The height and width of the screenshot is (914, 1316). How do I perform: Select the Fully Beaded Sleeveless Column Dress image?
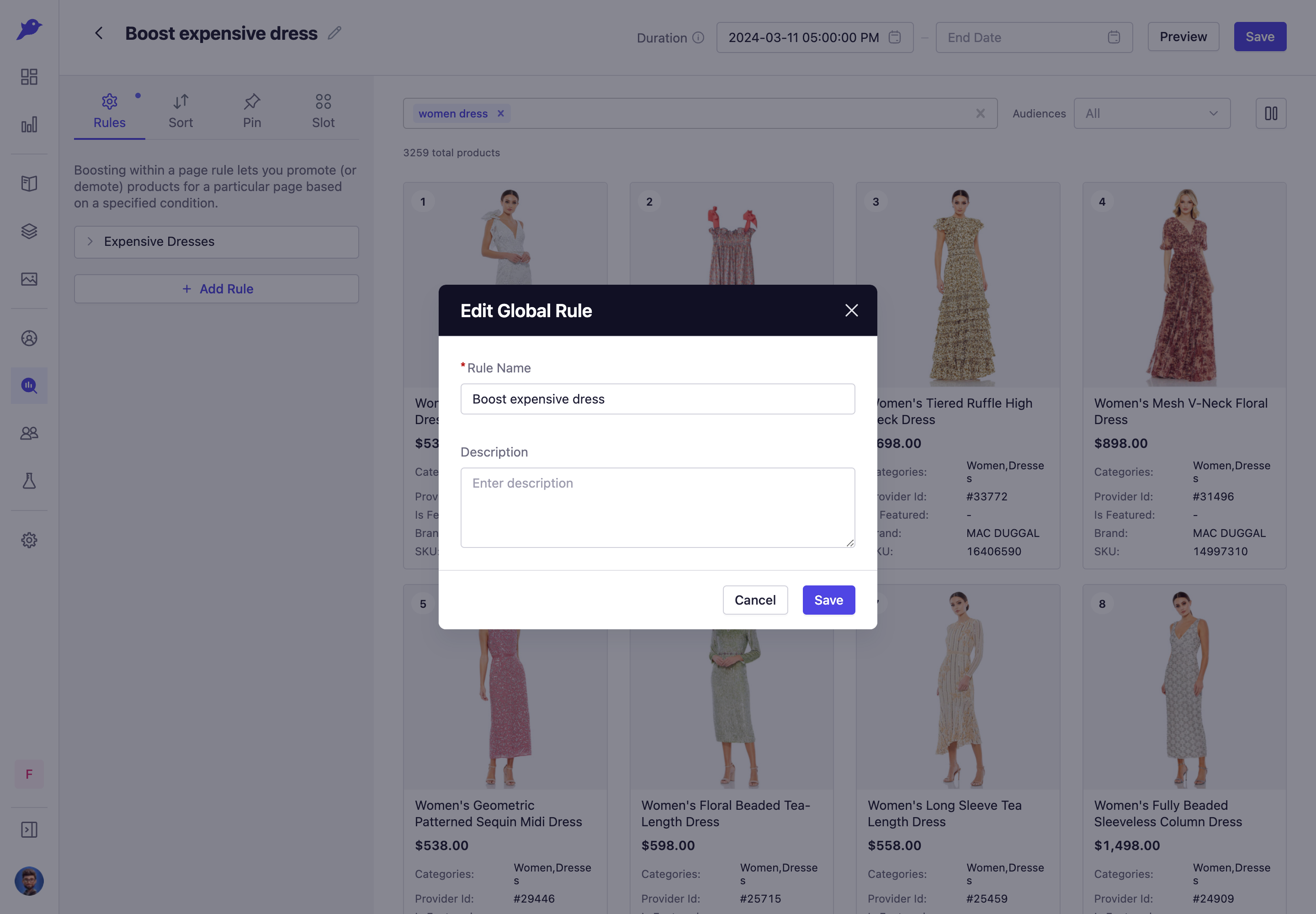pyautogui.click(x=1183, y=687)
